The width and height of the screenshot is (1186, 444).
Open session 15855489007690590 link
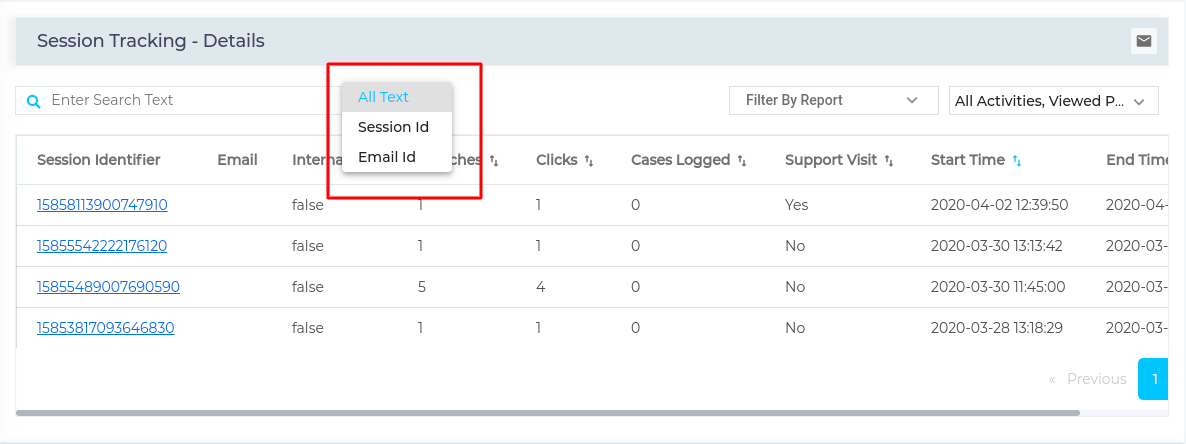[x=108, y=287]
